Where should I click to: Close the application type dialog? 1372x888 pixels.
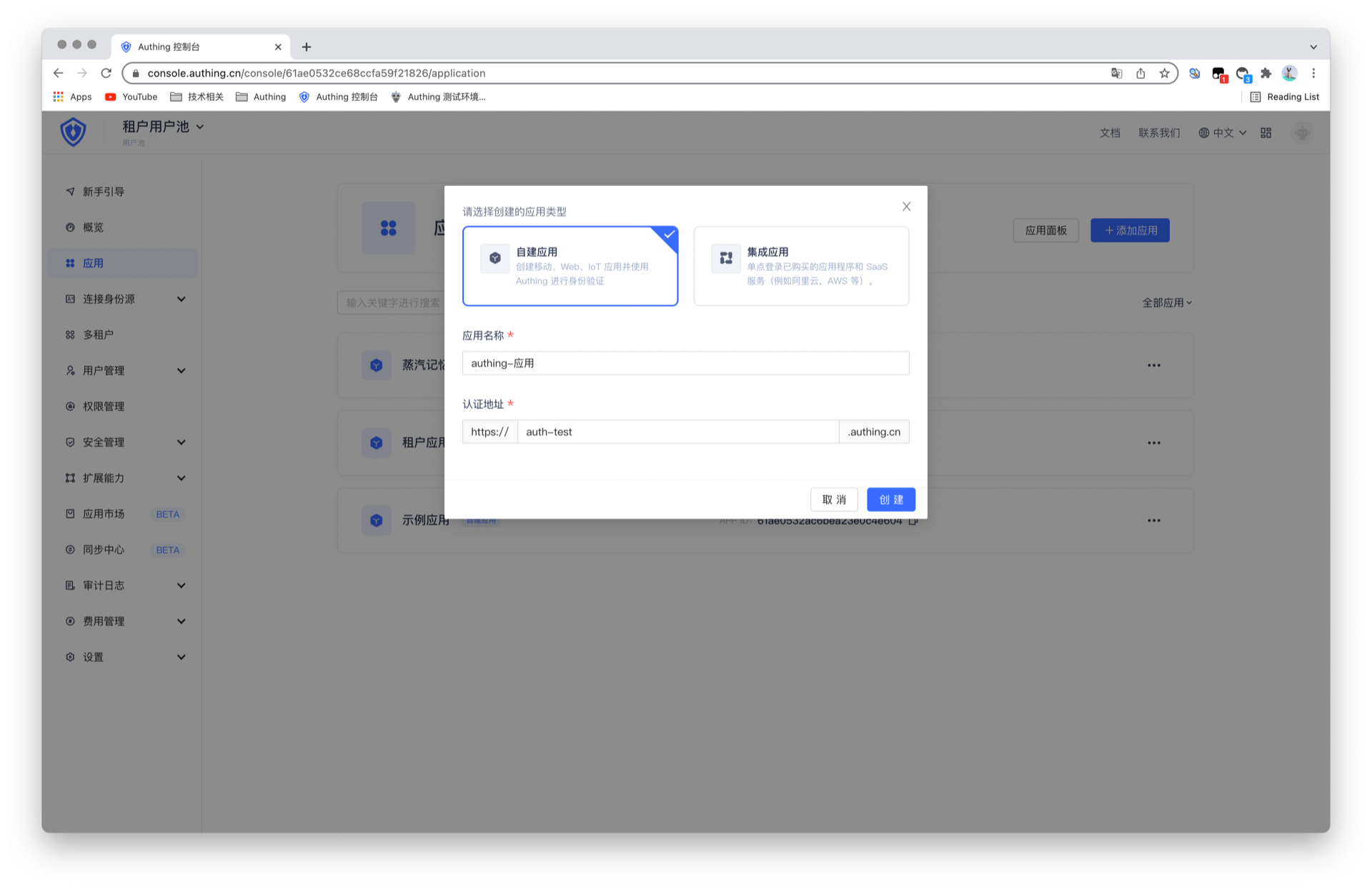[906, 207]
